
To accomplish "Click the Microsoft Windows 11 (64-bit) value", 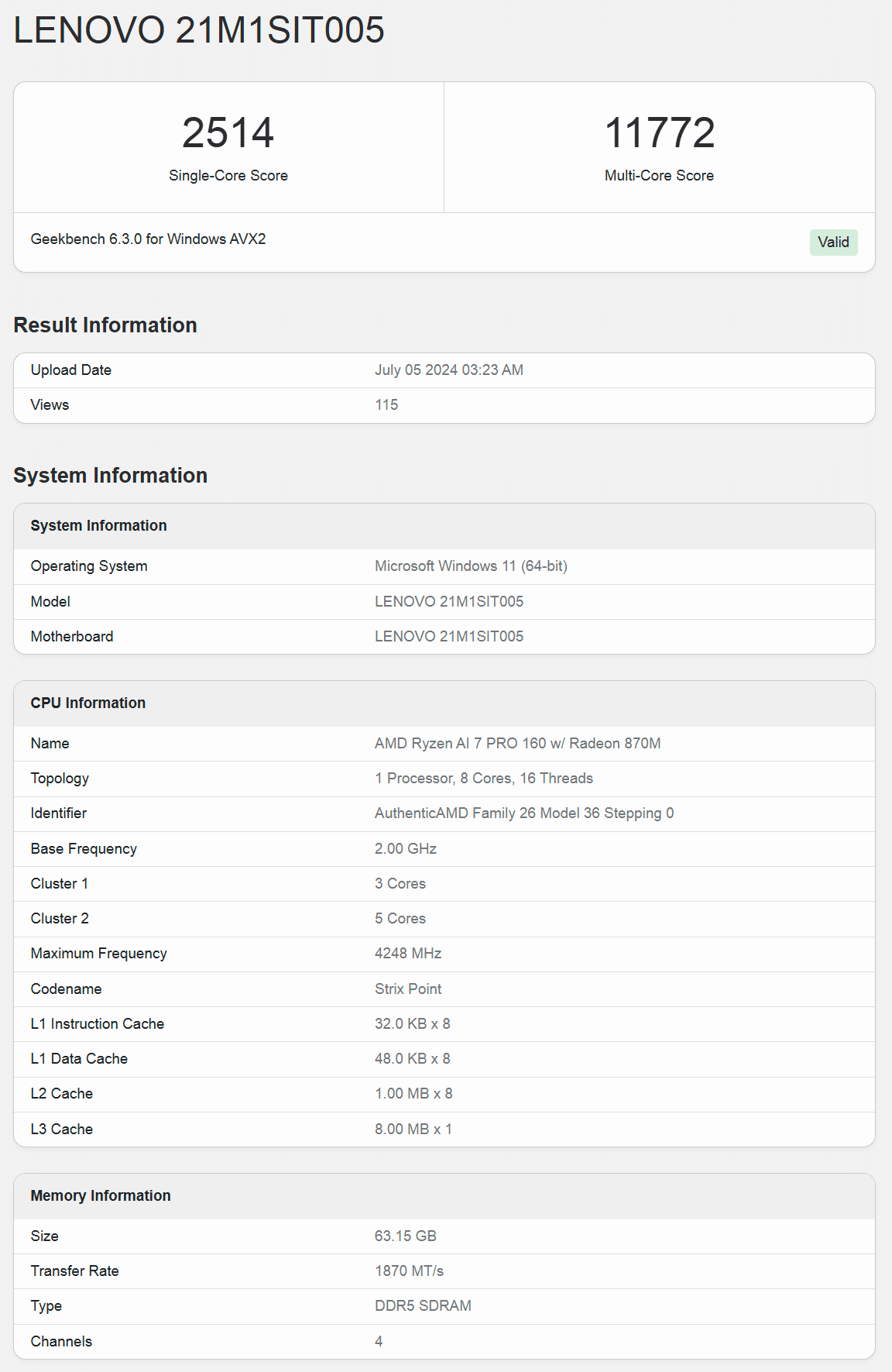I will [471, 566].
